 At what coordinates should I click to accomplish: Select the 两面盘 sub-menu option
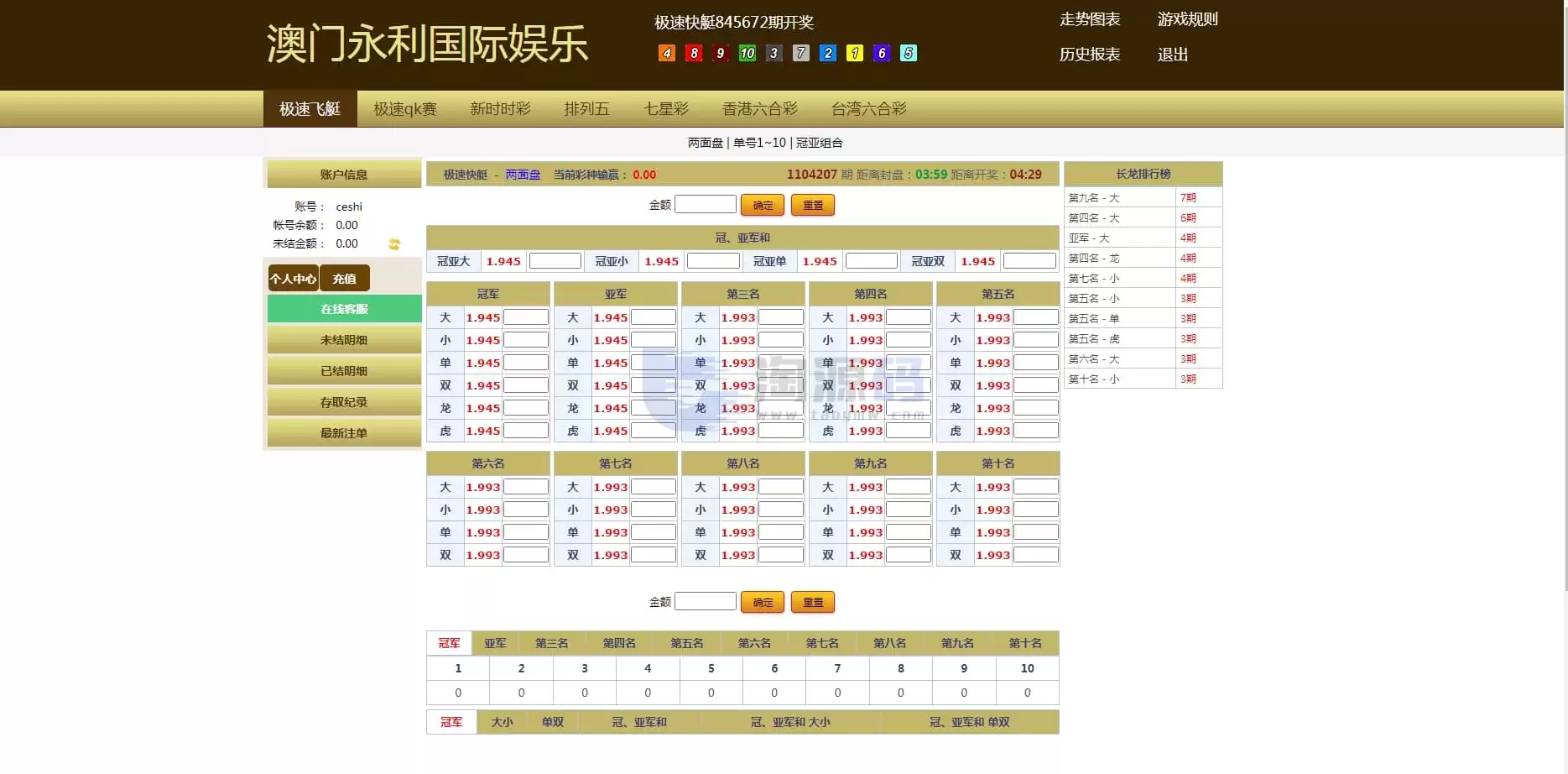(x=706, y=143)
